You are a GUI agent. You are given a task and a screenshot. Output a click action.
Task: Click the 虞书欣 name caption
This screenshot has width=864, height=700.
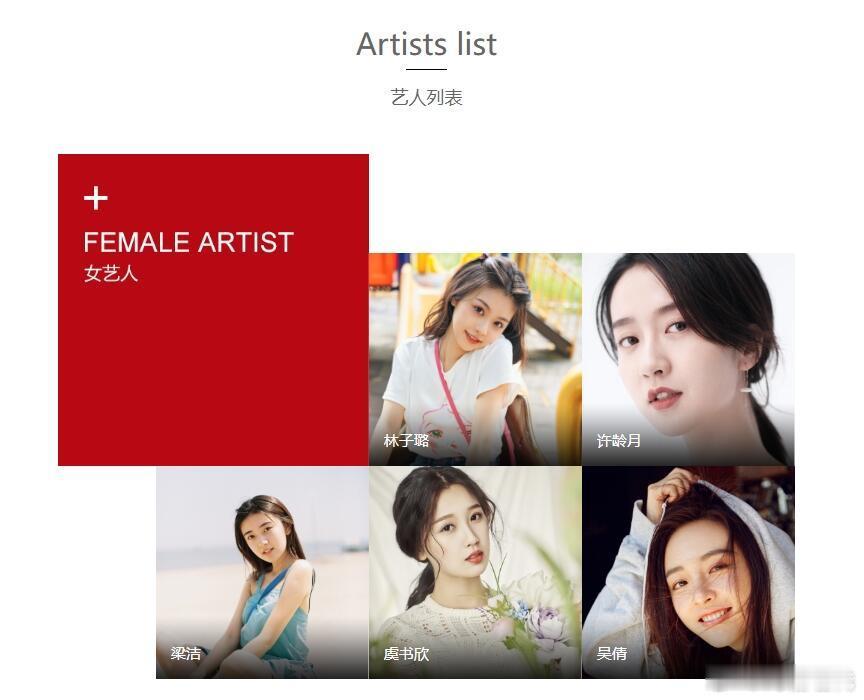point(406,654)
